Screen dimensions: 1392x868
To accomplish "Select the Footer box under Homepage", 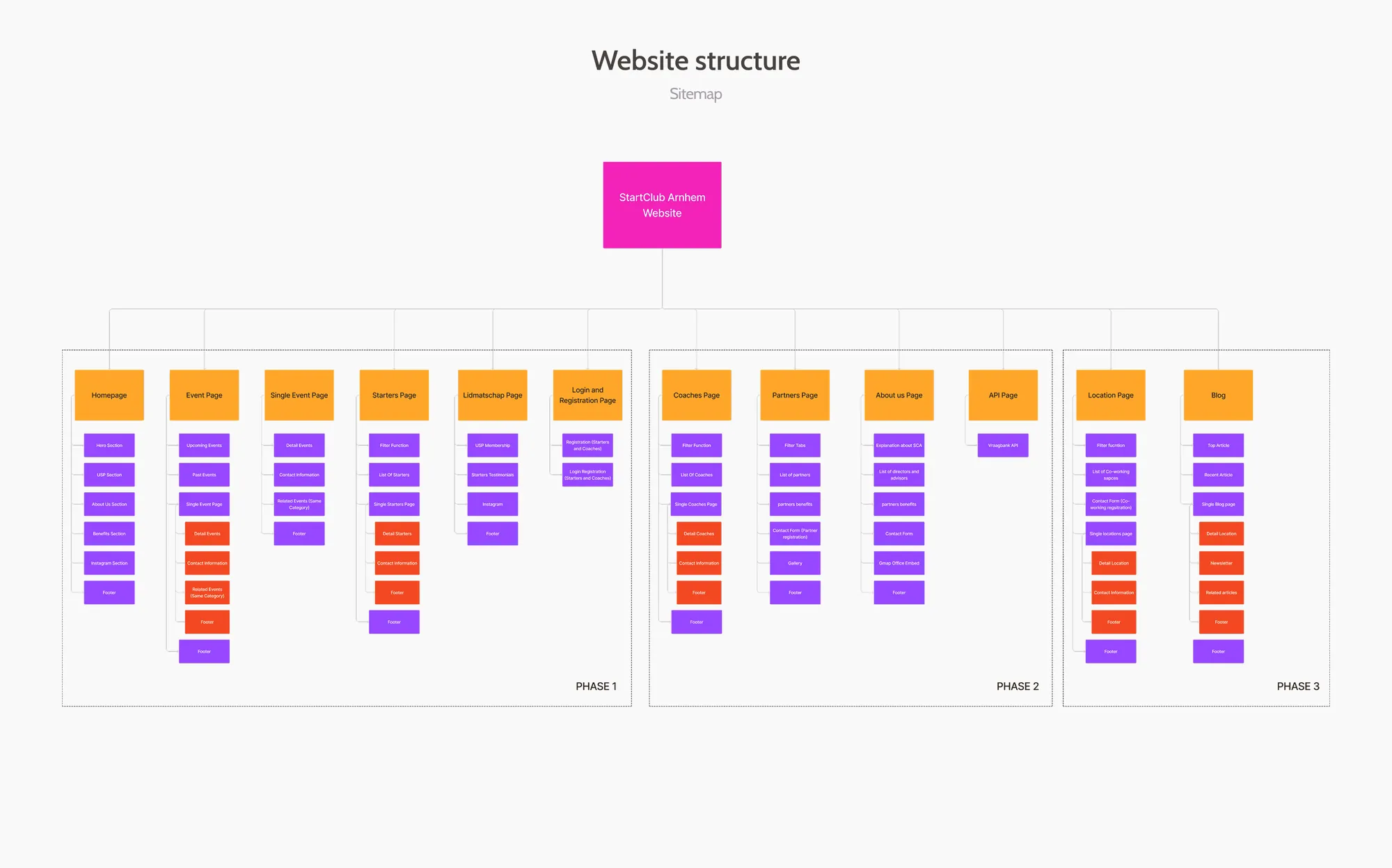I will pyautogui.click(x=109, y=592).
